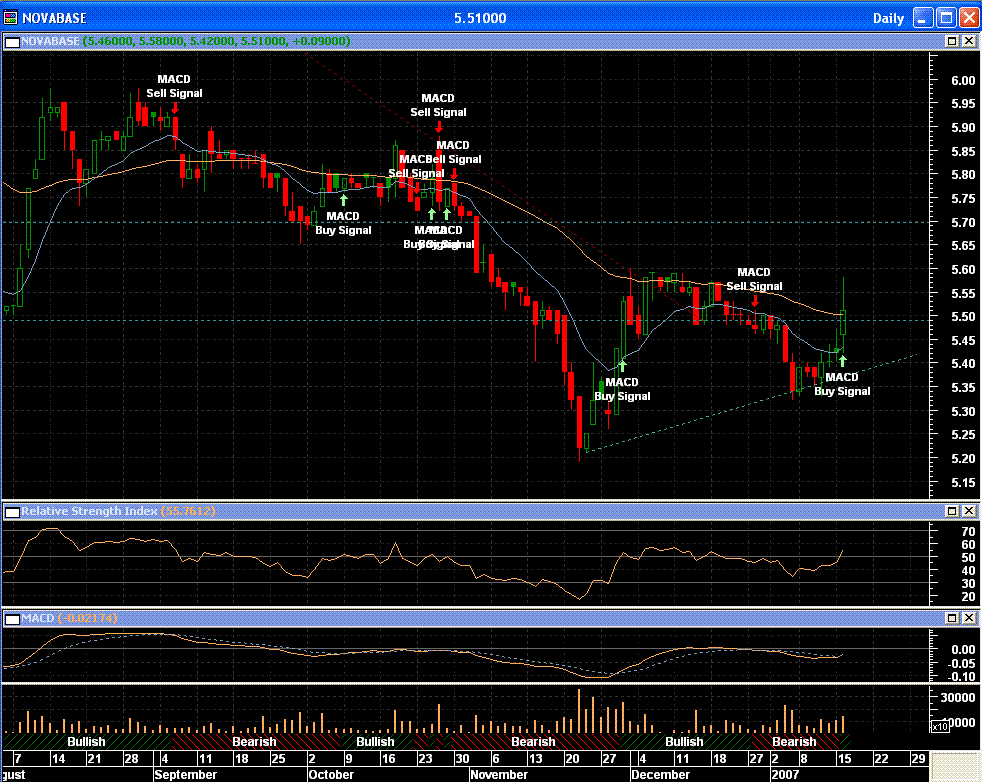Click the Bearish ribbon segment in January
Screen dimensions: 982x782
coord(794,741)
